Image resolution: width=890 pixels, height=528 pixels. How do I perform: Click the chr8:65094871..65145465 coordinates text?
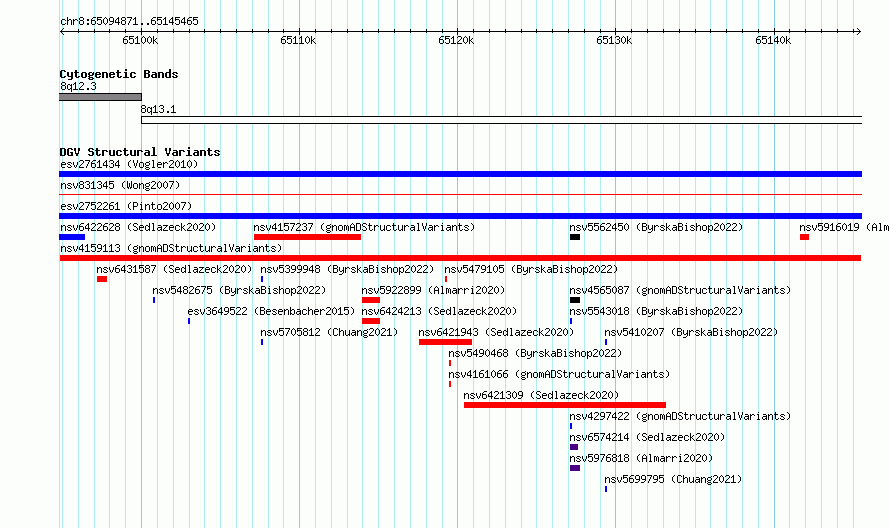click(129, 22)
